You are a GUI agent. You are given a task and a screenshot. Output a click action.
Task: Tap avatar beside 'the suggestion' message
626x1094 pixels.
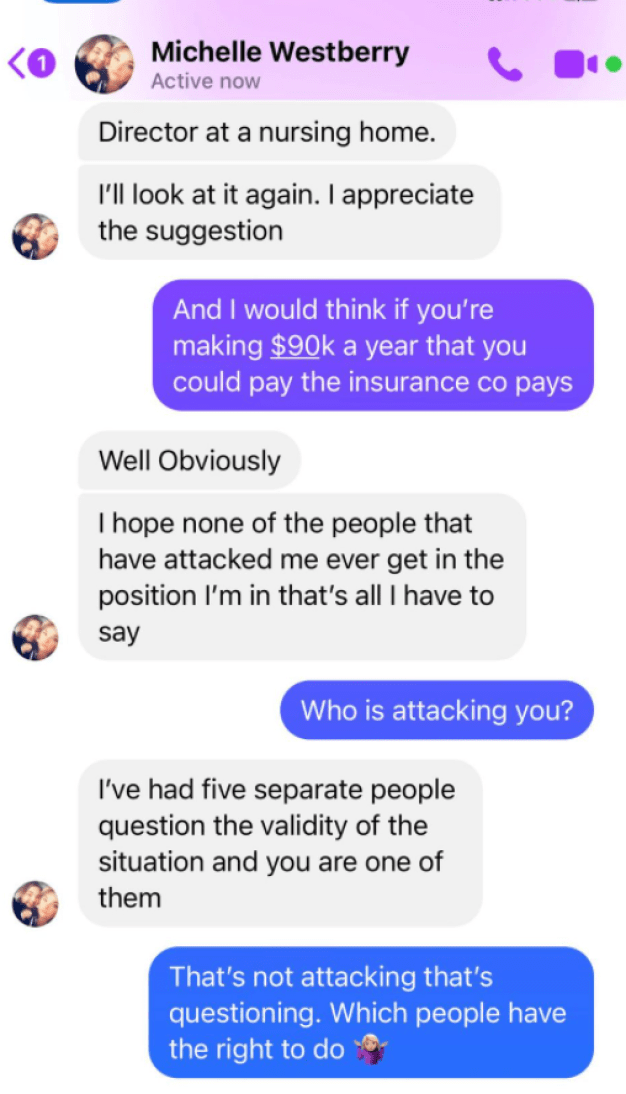35,237
